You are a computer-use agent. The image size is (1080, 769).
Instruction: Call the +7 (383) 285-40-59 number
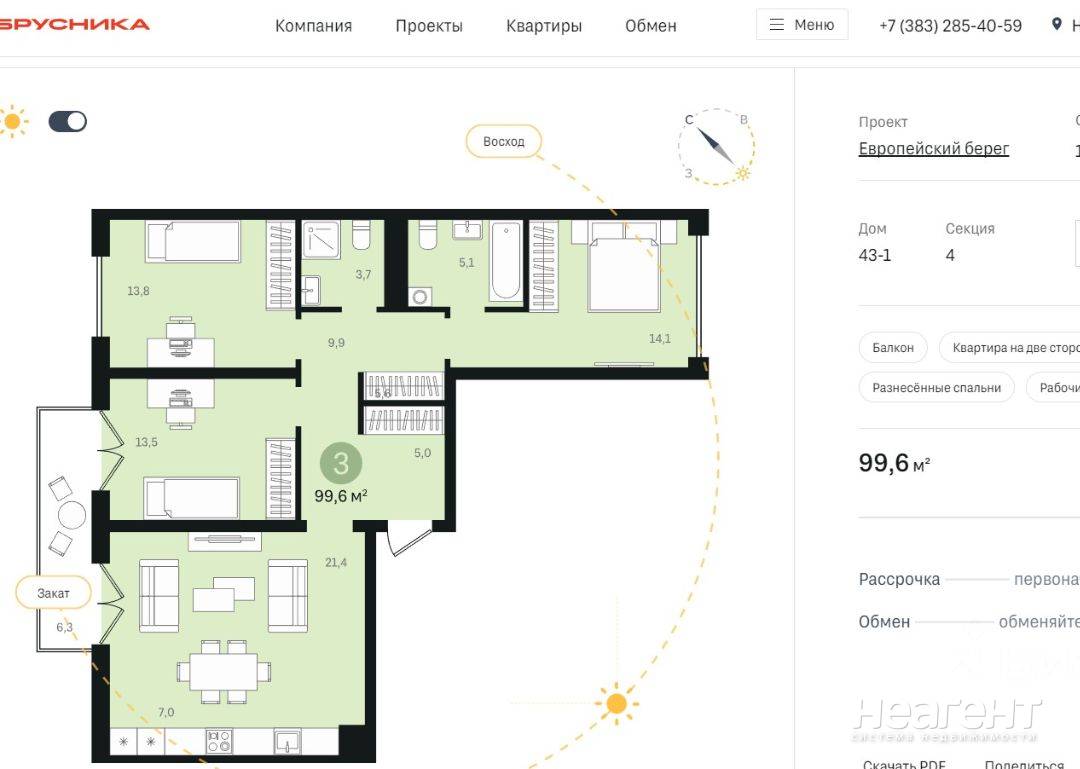tap(950, 26)
